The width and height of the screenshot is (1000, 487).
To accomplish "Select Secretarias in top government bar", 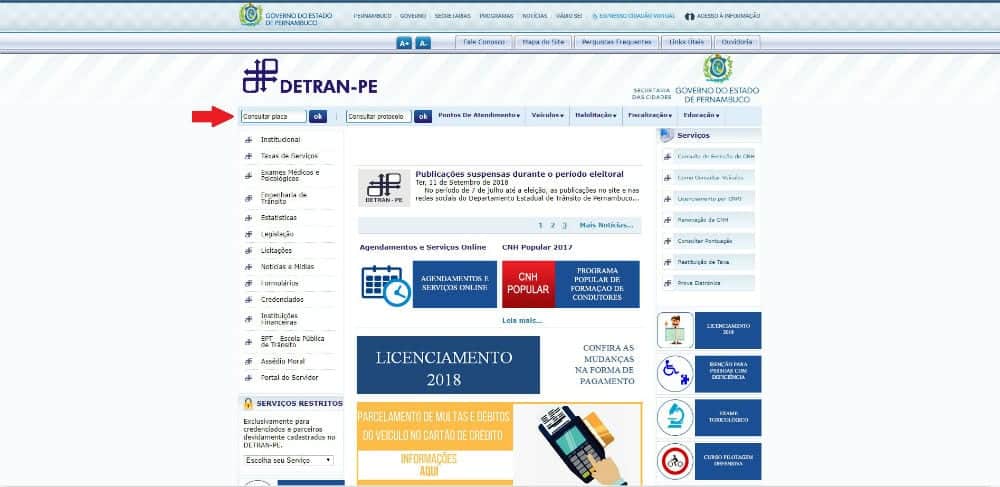I will click(452, 16).
